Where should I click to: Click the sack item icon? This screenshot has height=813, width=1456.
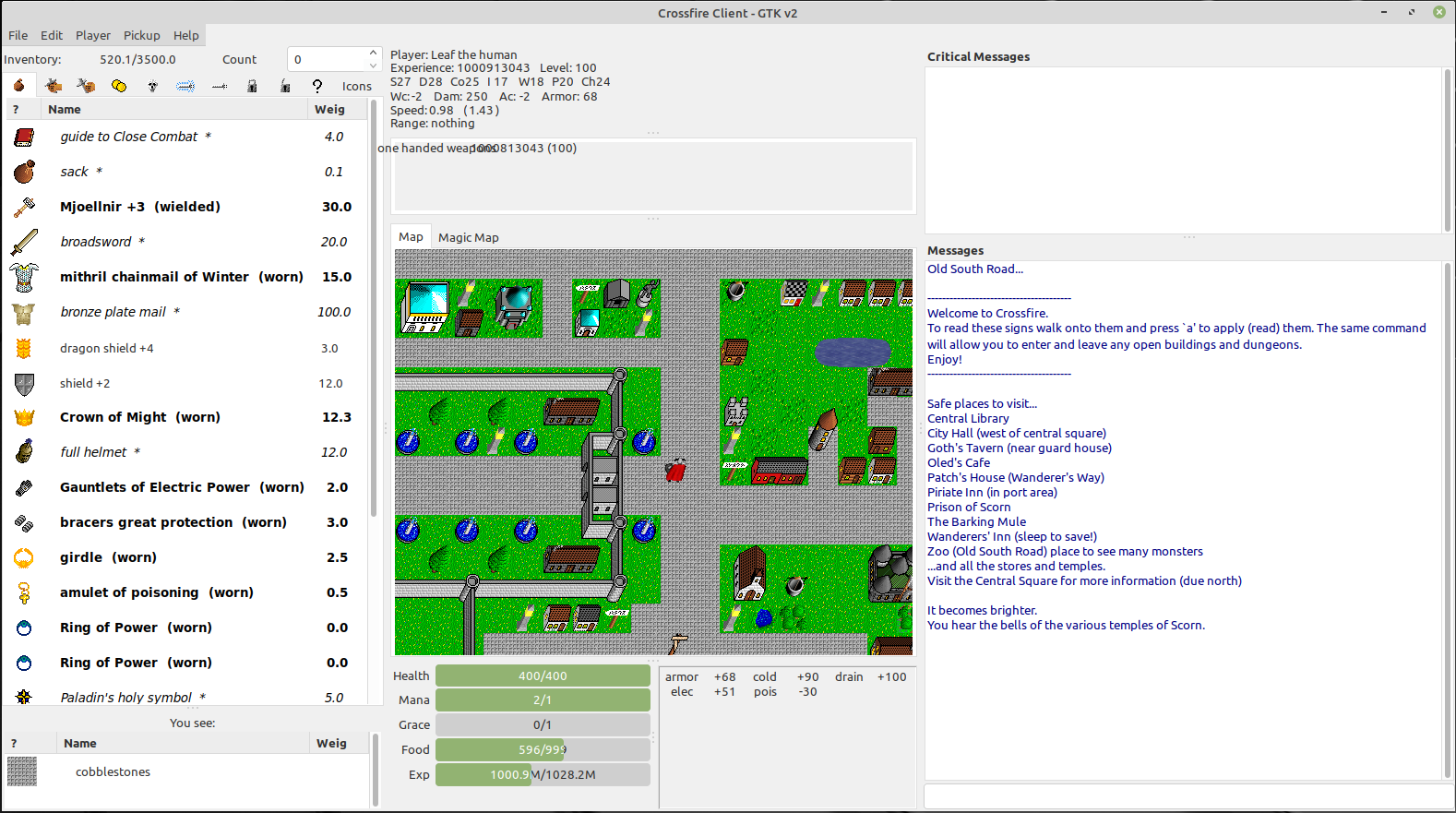(x=24, y=172)
